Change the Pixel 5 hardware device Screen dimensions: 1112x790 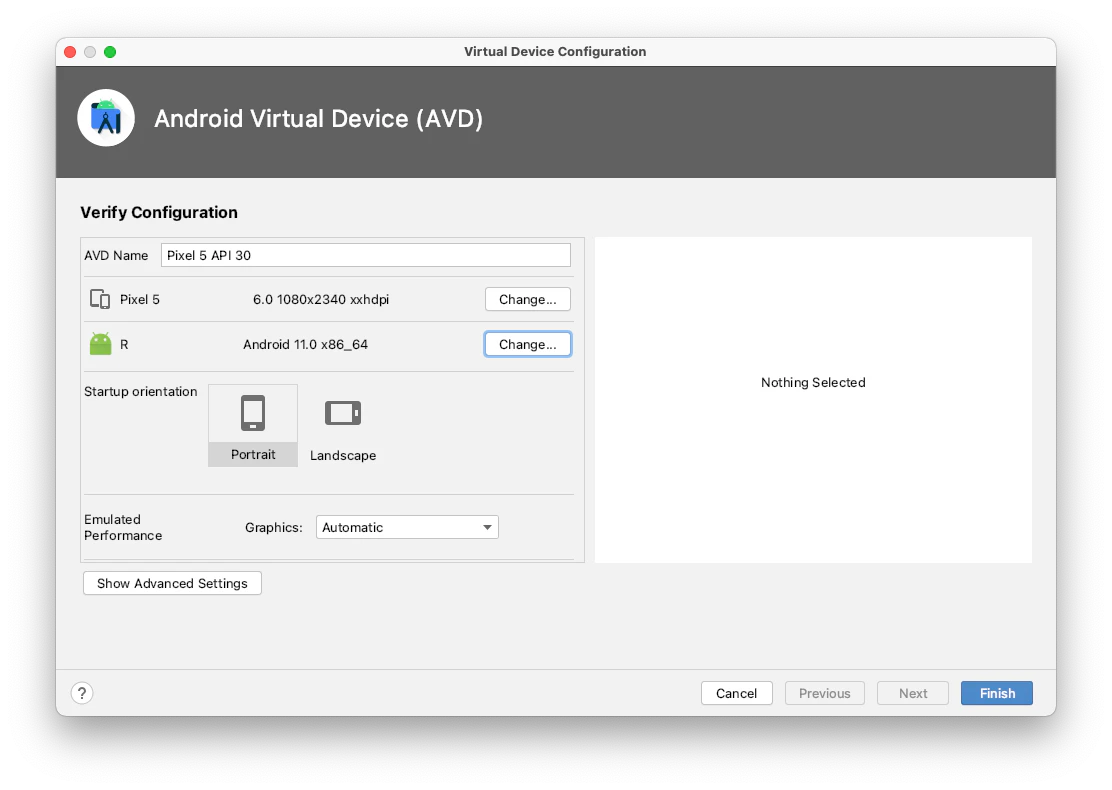(528, 299)
